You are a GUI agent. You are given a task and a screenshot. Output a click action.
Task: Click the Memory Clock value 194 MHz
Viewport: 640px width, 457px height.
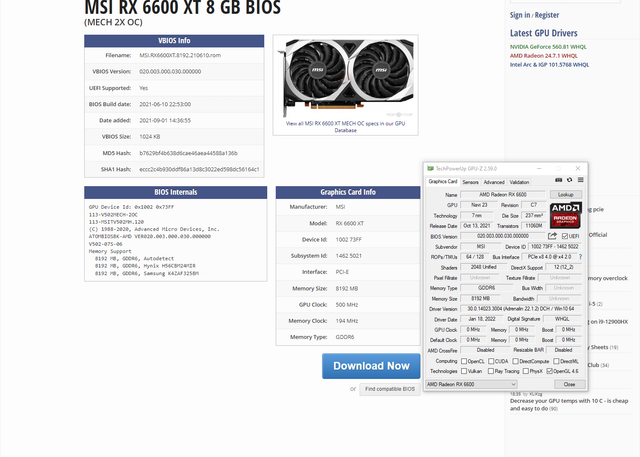click(x=347, y=321)
